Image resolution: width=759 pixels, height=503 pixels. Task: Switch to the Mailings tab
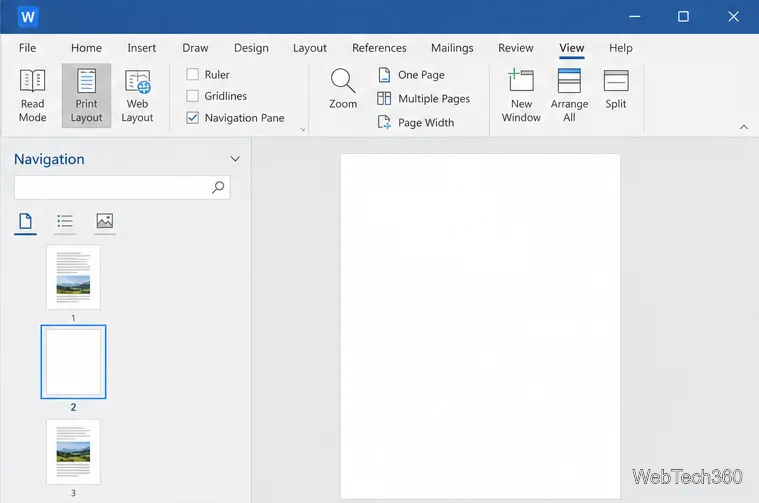coord(452,48)
